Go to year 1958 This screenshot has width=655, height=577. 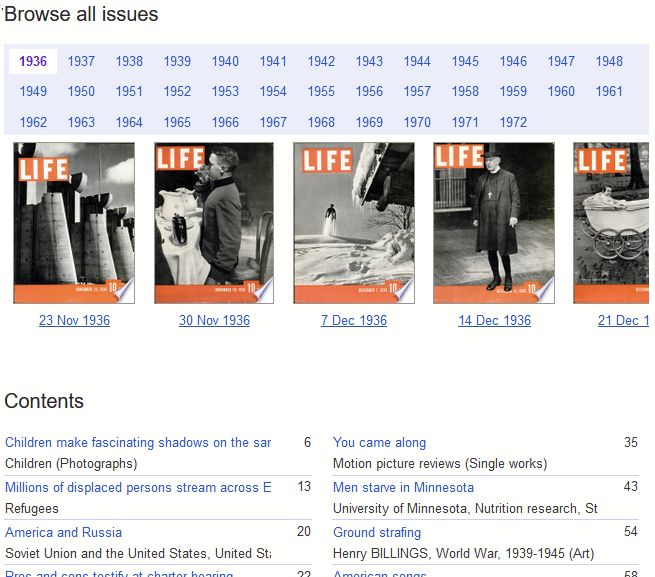tap(465, 92)
